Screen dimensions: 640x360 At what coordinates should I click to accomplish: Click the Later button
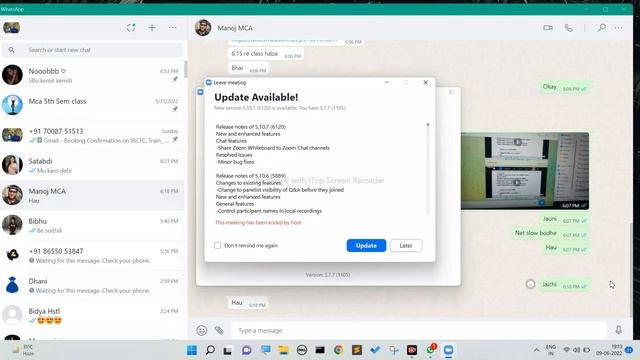(406, 245)
